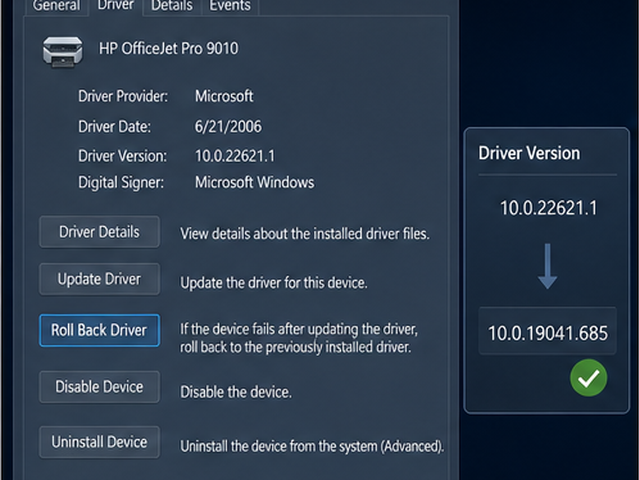Viewport: 639px width, 480px height.
Task: Click the Driver Provider label
Action: point(123,96)
